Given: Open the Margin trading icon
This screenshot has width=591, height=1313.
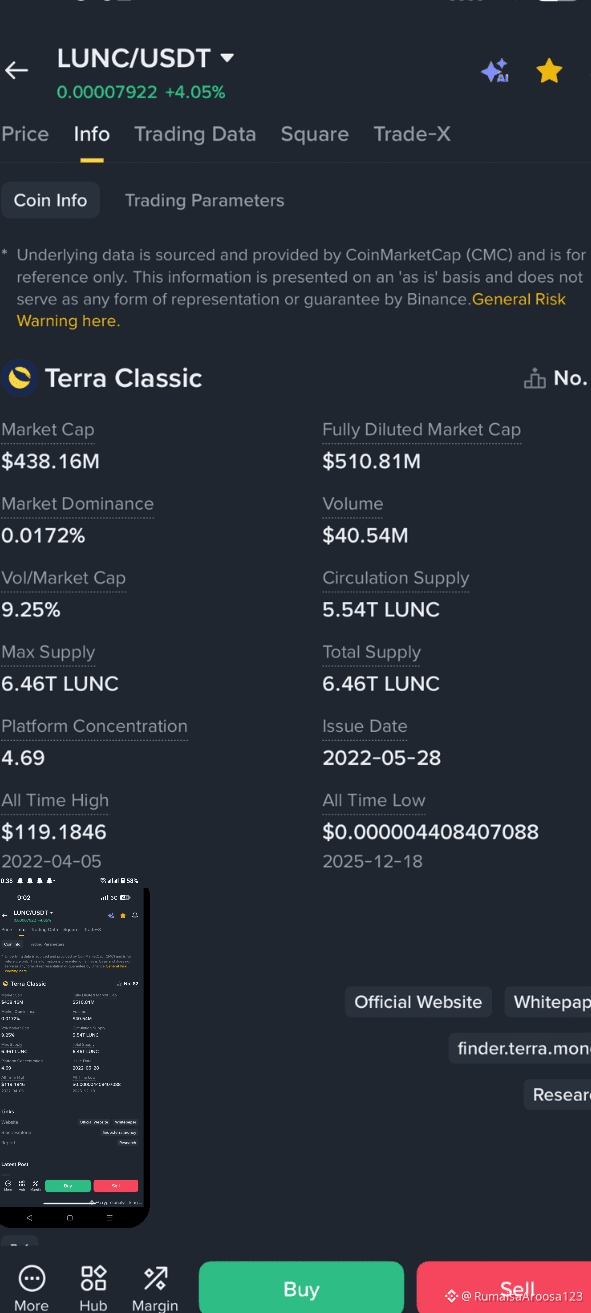Looking at the screenshot, I should 155,1288.
